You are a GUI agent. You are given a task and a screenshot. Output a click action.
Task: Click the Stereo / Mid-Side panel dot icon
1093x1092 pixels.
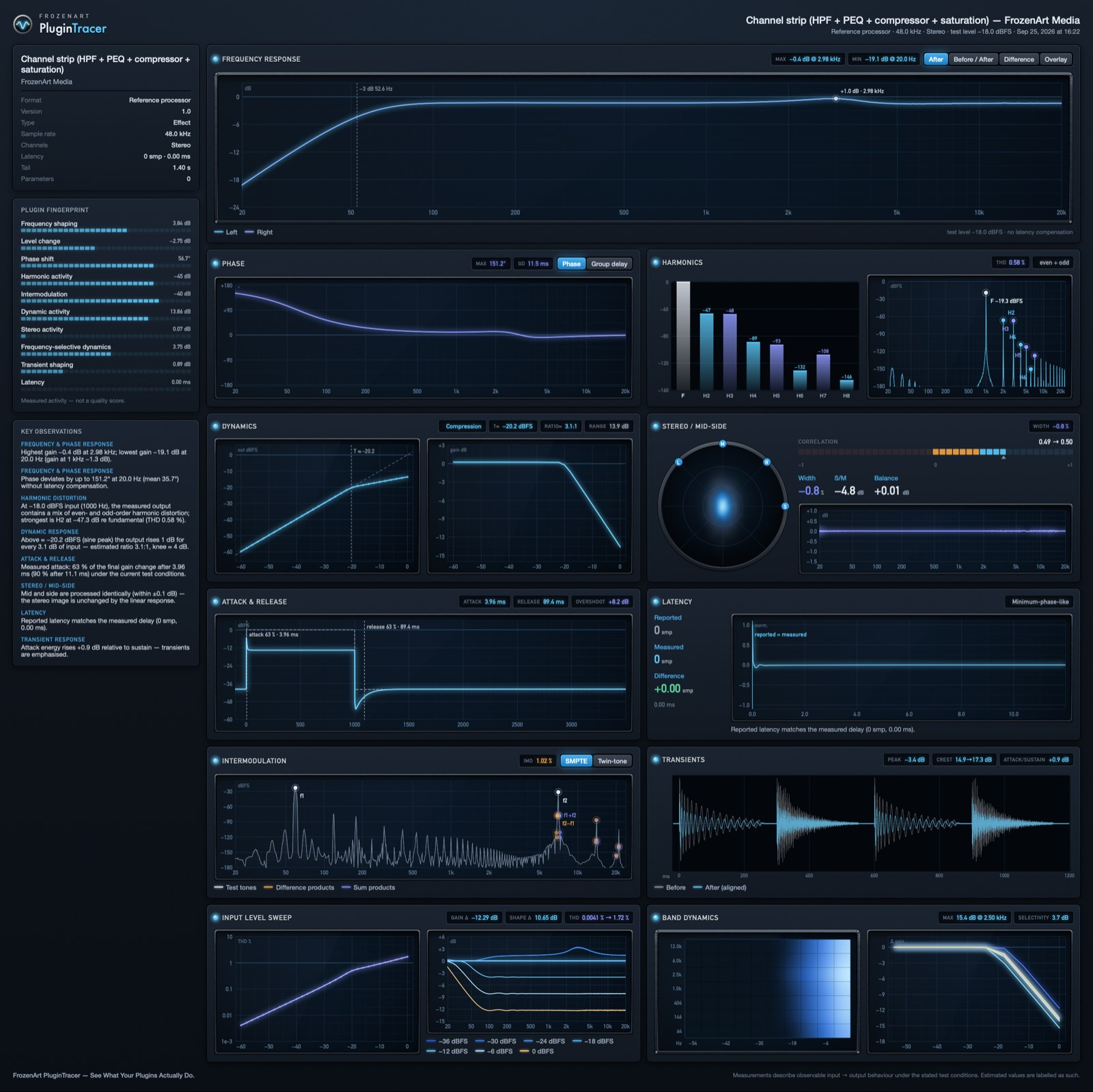[655, 426]
